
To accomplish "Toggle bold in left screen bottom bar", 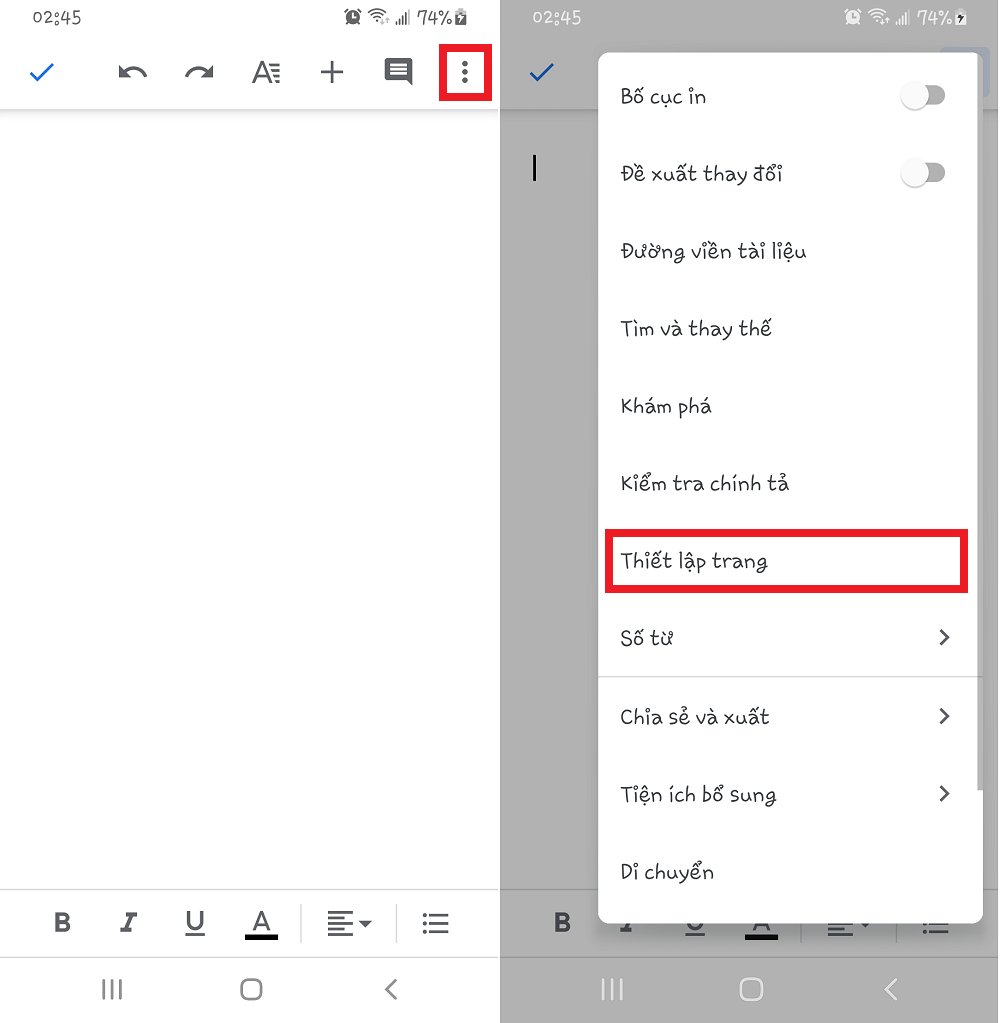I will click(x=63, y=923).
